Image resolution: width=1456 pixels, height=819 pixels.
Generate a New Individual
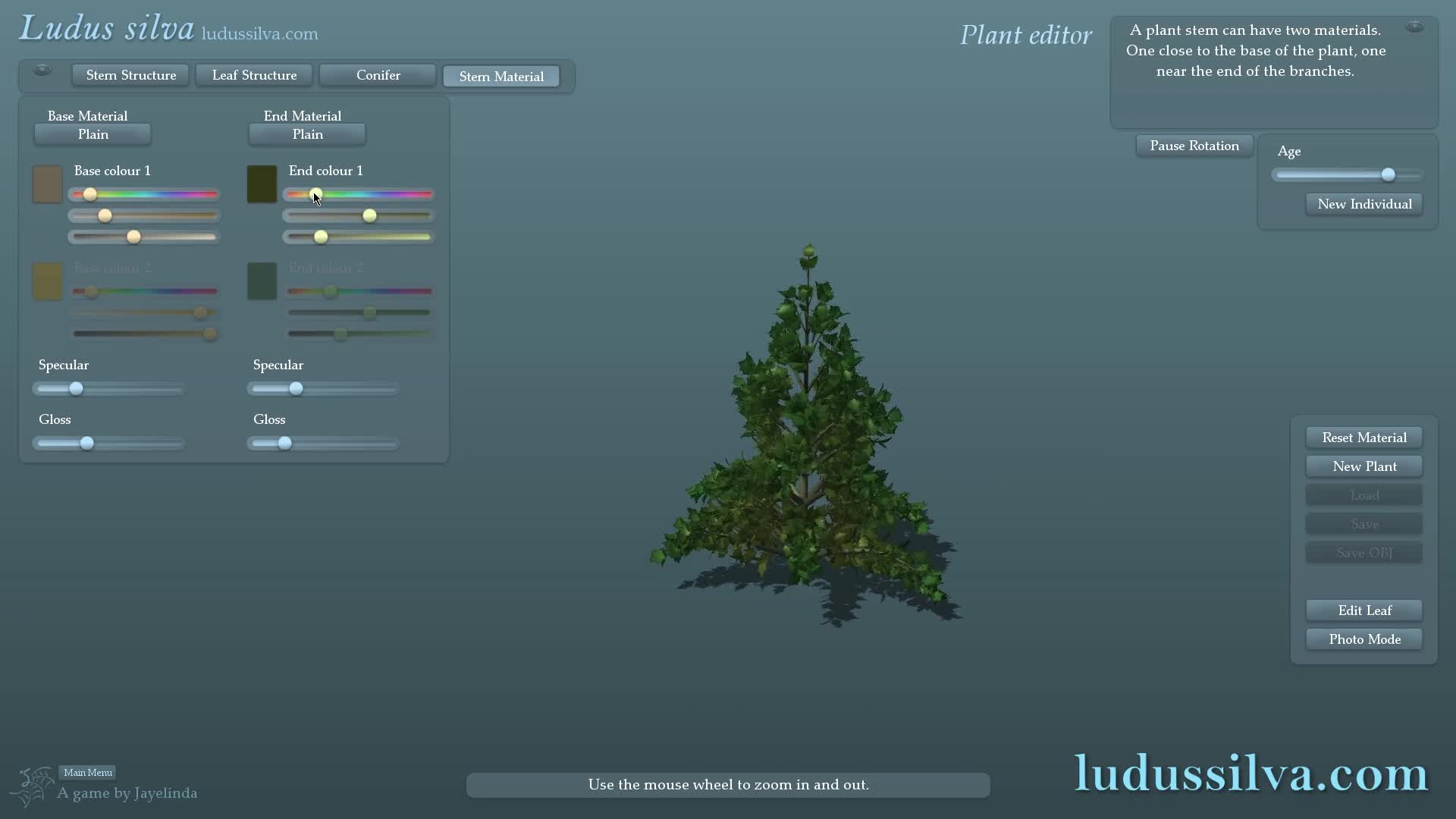coord(1364,204)
